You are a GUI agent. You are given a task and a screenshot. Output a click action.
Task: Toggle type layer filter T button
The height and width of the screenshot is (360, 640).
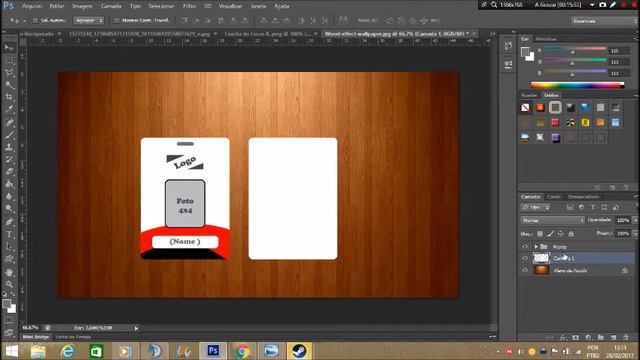point(593,207)
